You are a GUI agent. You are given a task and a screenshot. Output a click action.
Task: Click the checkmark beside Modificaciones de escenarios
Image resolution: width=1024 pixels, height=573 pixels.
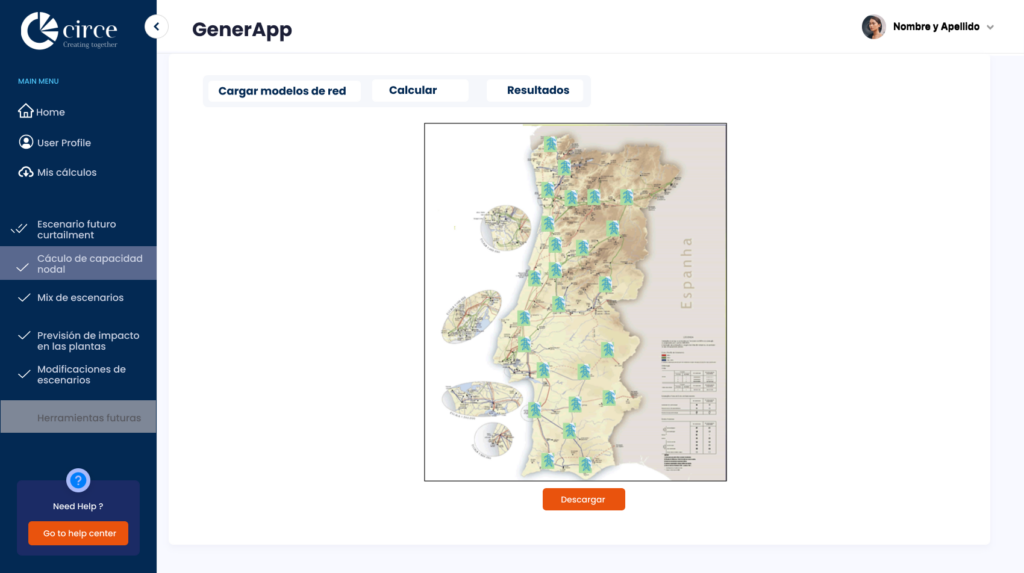tap(25, 374)
